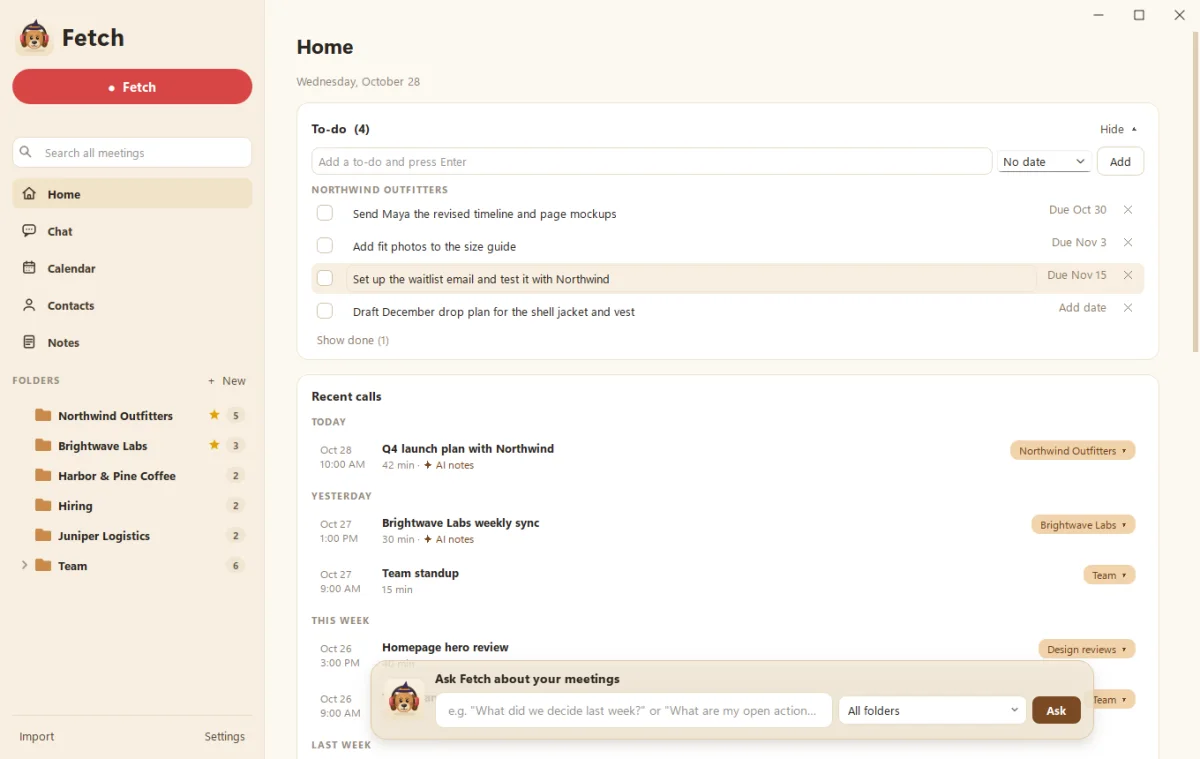Click the red Fetch record button
1200x759 pixels.
(132, 87)
